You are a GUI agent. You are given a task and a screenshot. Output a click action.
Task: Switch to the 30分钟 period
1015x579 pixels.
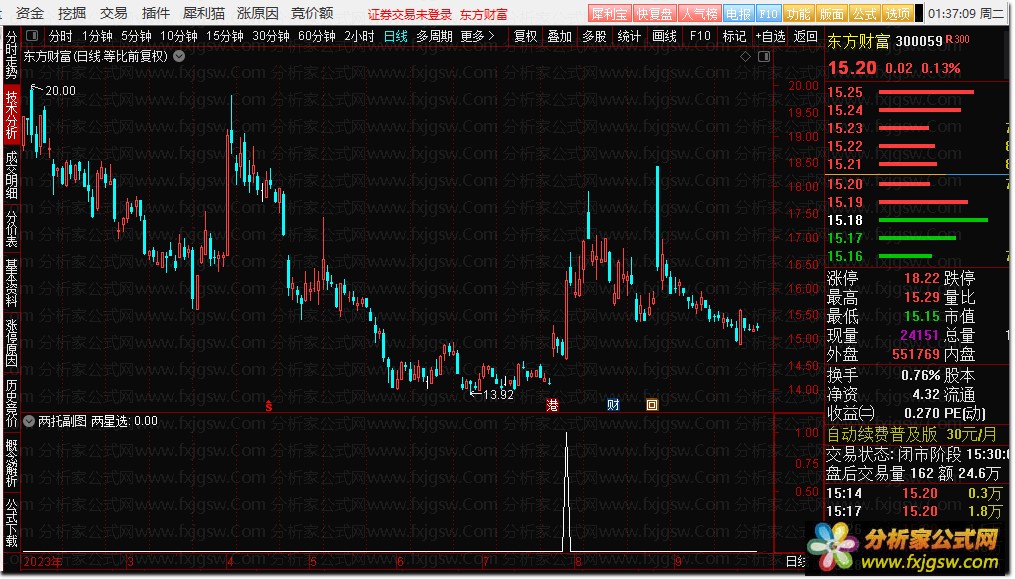point(270,36)
